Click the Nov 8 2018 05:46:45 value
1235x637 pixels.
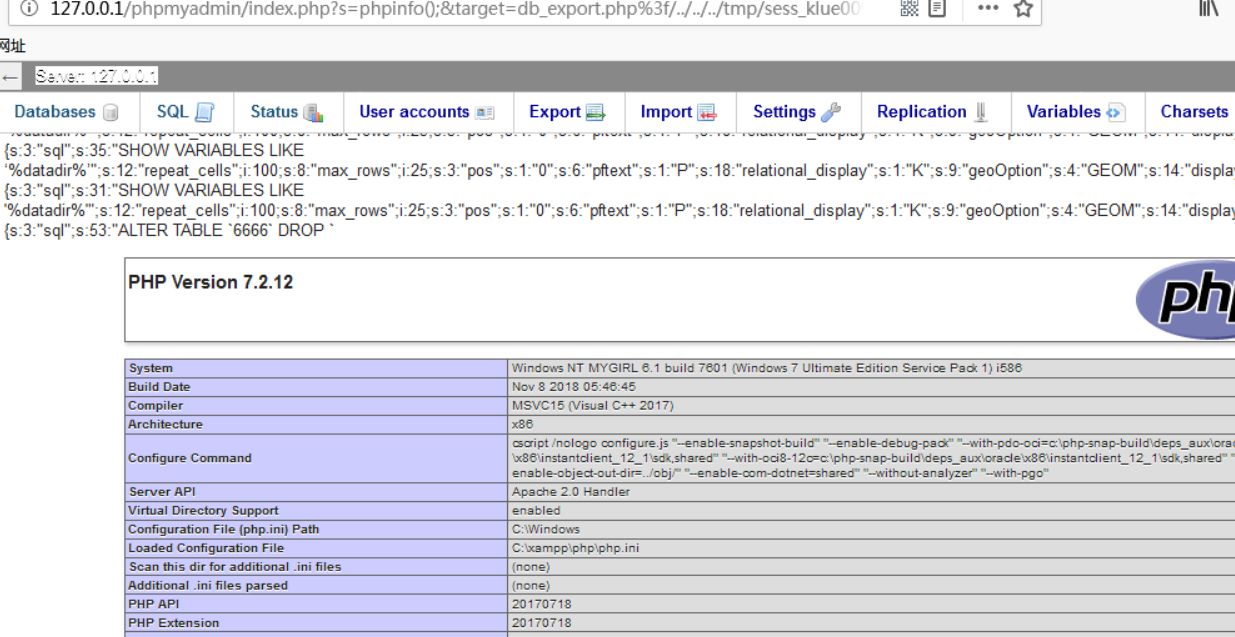click(573, 387)
